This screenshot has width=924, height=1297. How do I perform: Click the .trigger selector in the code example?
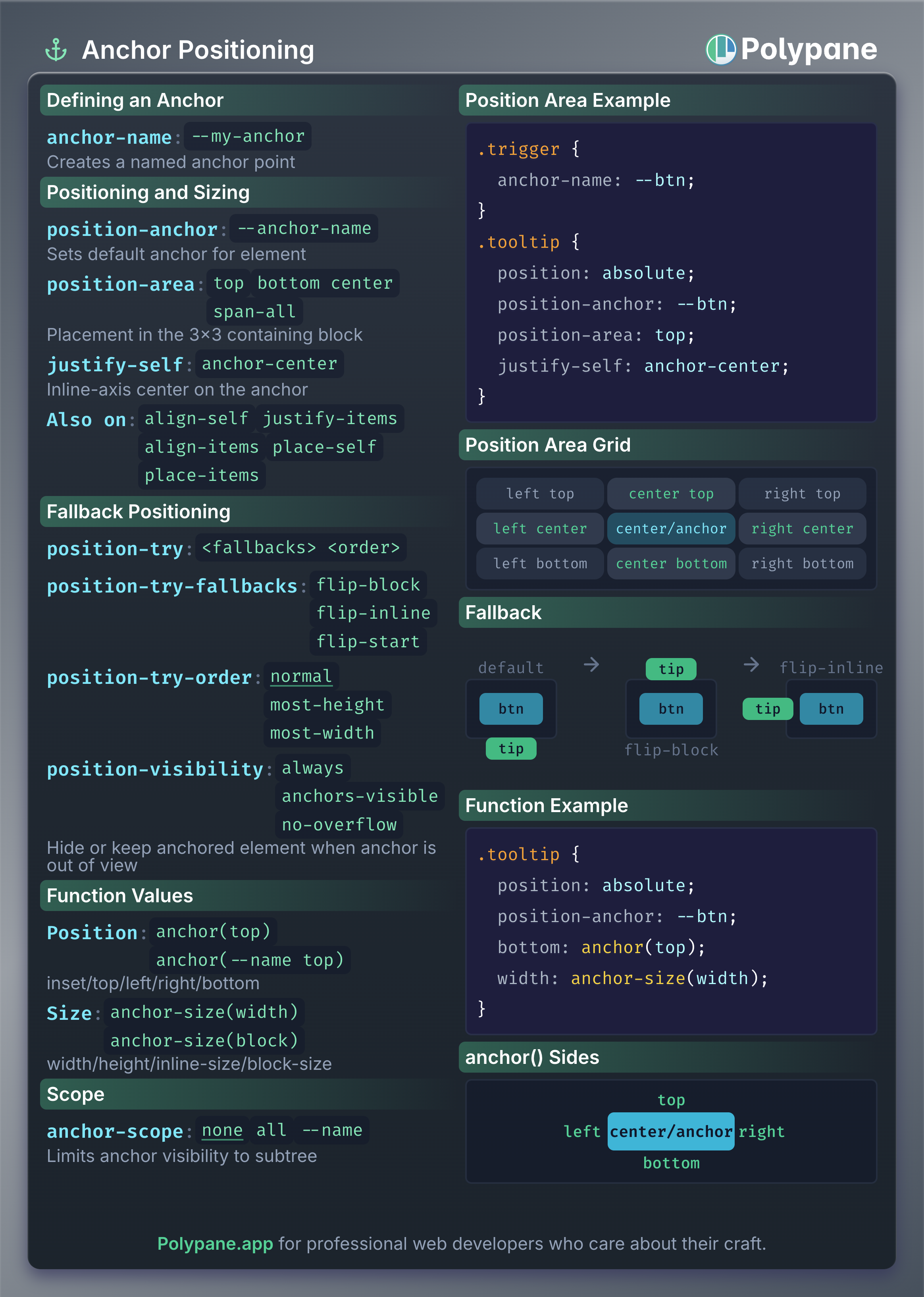(x=518, y=149)
